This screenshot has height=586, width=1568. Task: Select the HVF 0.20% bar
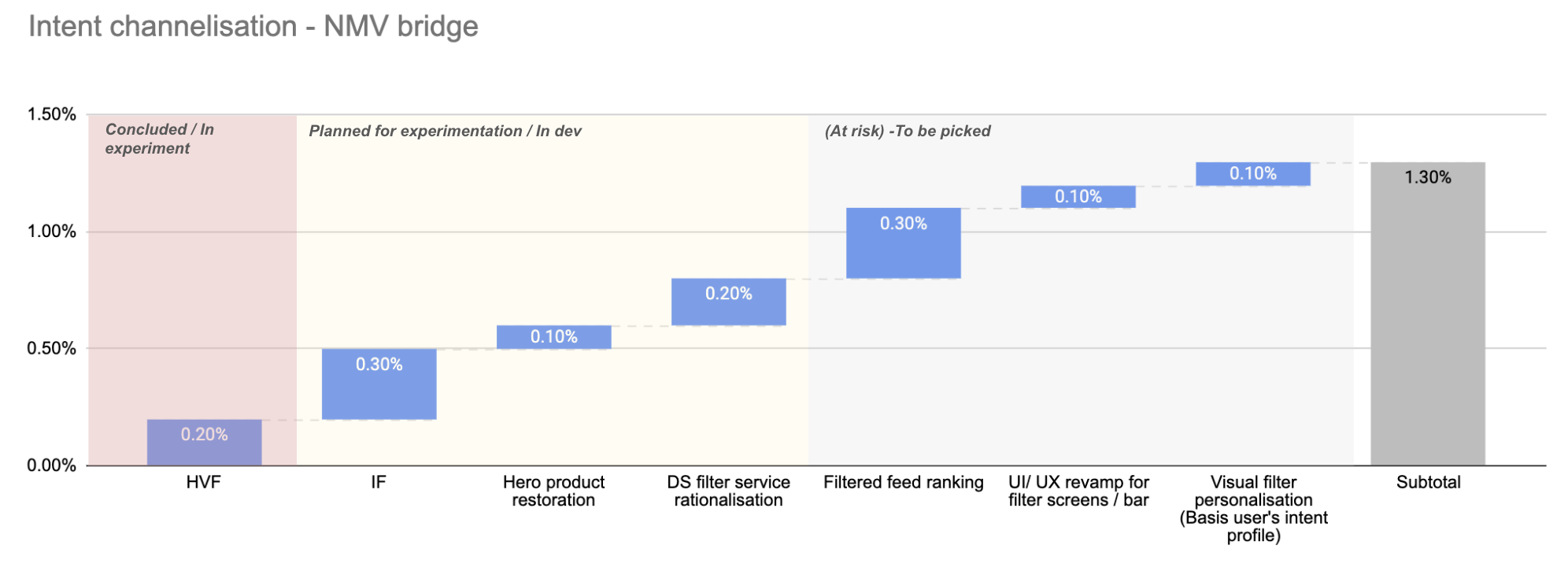(x=204, y=442)
